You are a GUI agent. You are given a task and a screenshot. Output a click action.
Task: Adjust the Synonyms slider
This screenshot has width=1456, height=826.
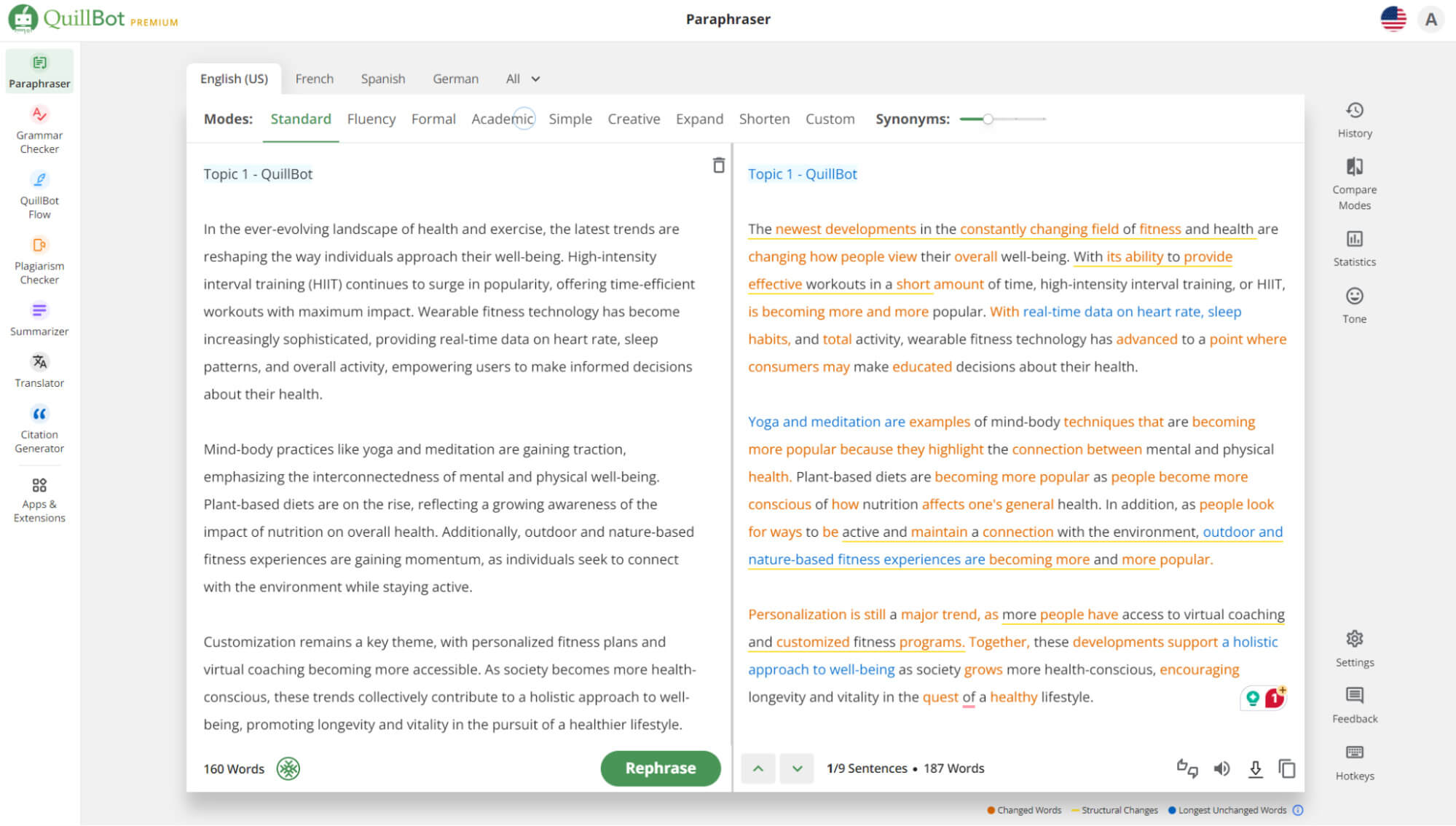click(988, 119)
